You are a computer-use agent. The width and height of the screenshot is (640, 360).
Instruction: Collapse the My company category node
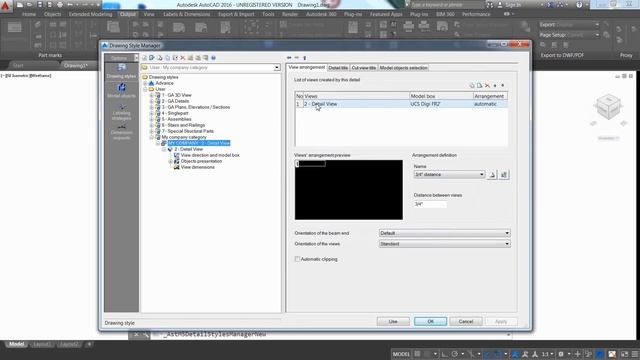(151, 137)
